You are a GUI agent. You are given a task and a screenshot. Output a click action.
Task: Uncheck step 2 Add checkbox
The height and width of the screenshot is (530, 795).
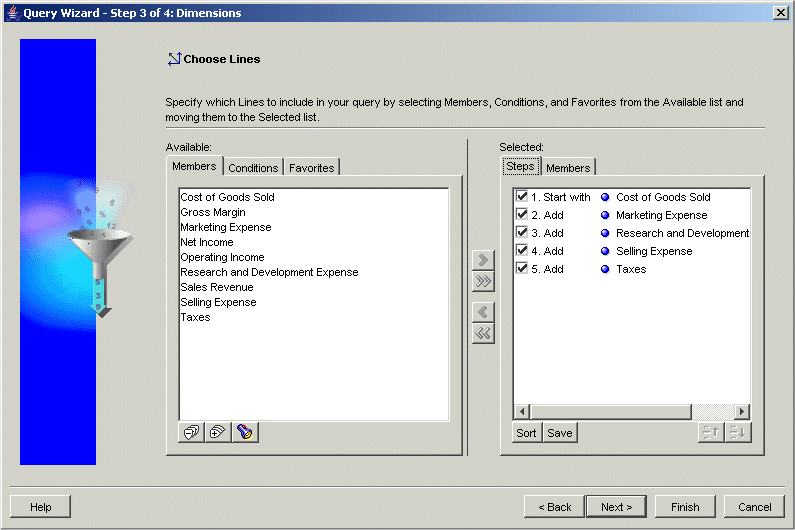click(x=522, y=214)
